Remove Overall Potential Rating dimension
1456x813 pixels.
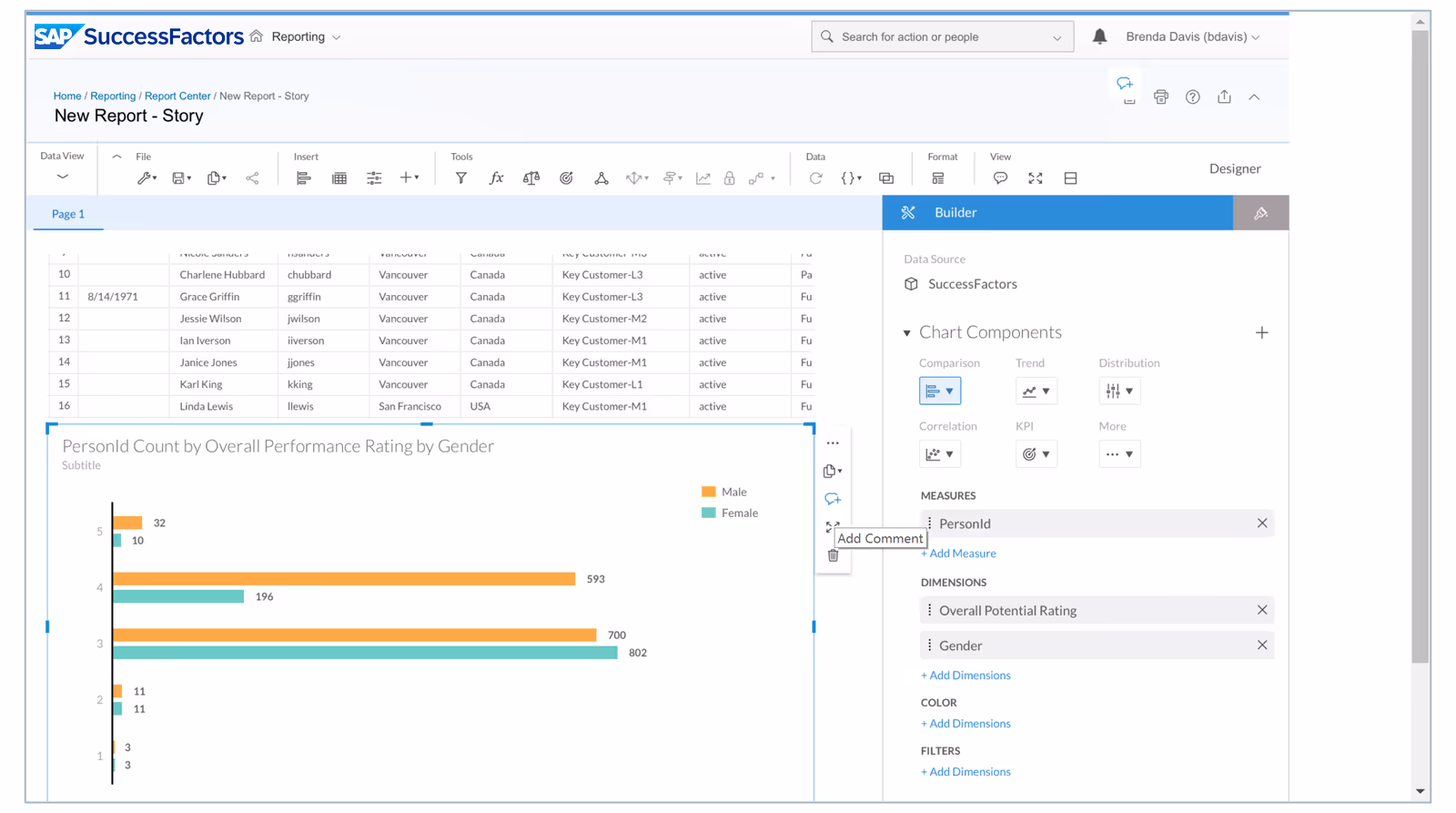pos(1262,610)
